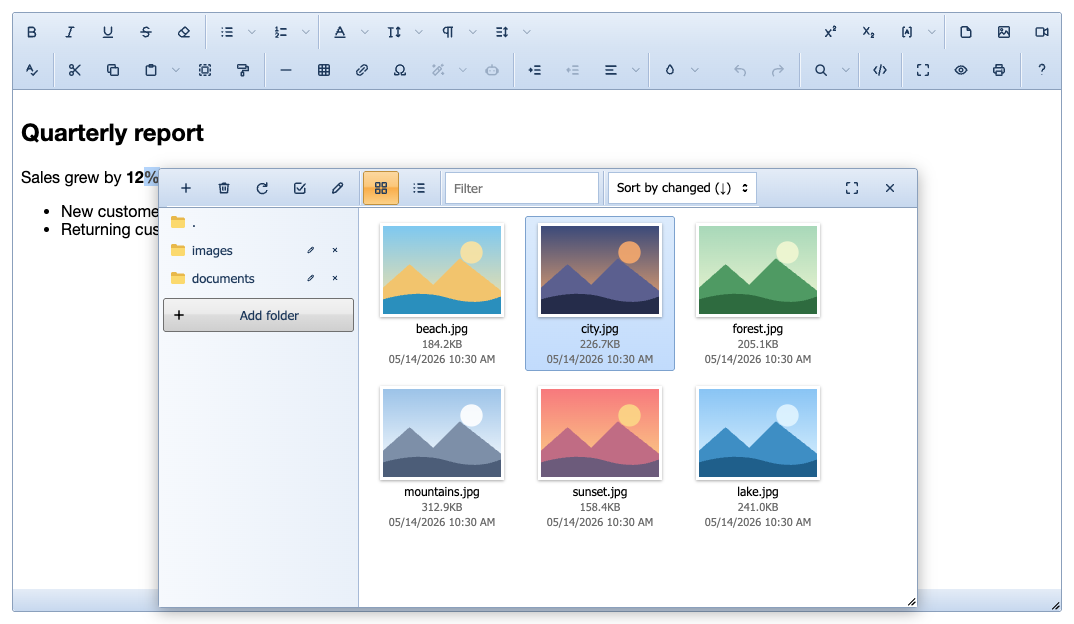This screenshot has width=1074, height=624.
Task: Select the beach.jpg thumbnail
Action: pos(442,271)
